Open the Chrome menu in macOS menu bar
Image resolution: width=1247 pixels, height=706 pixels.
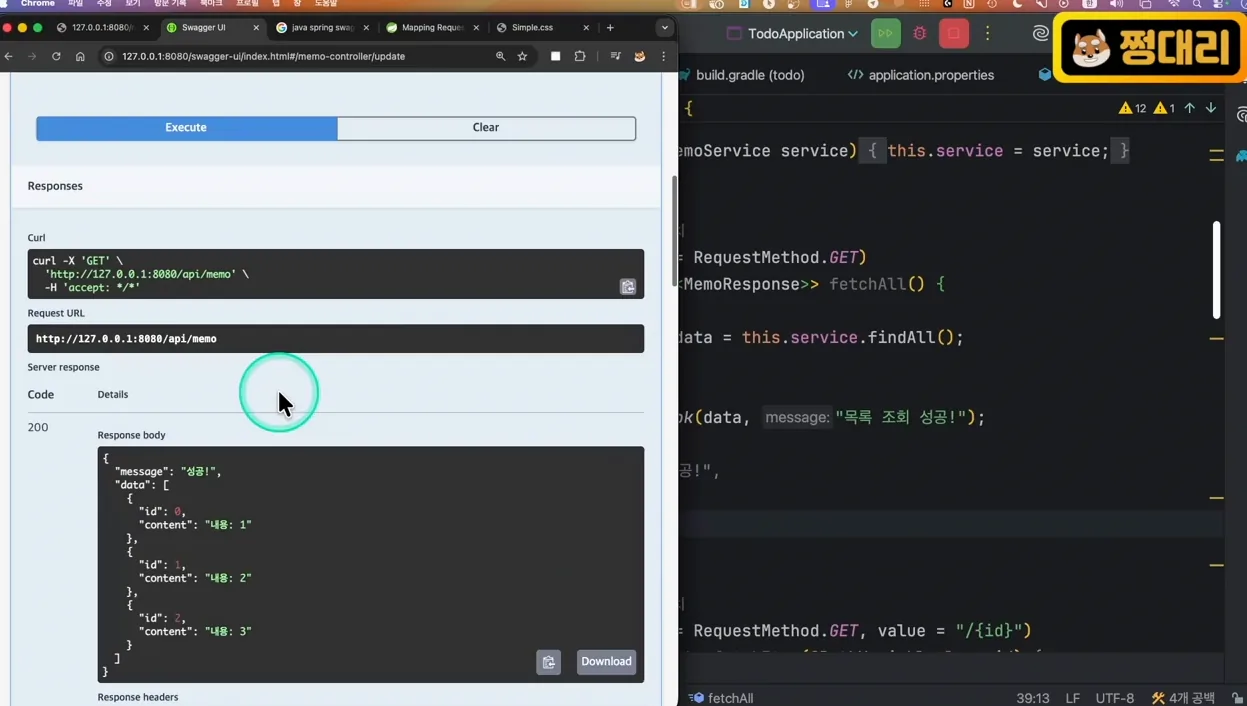coord(38,4)
